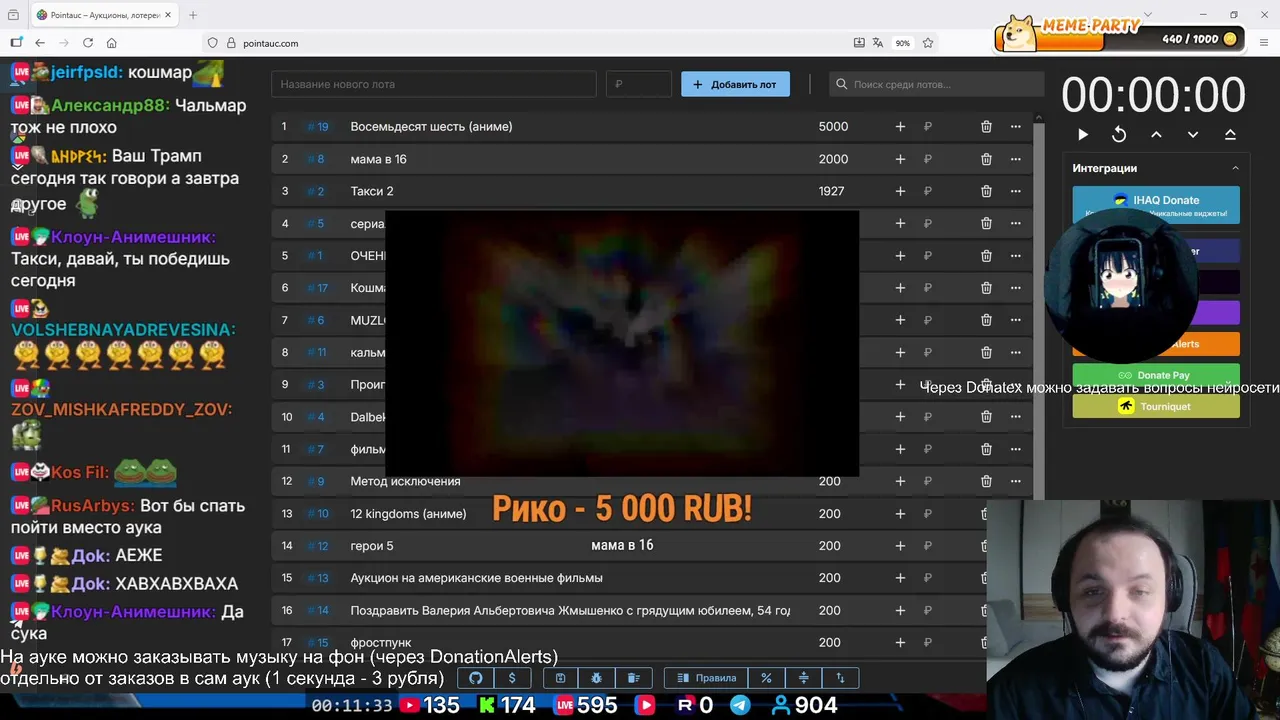Click the 5000 amount on Восемьдесят шесть row
The image size is (1280, 720).
(833, 127)
